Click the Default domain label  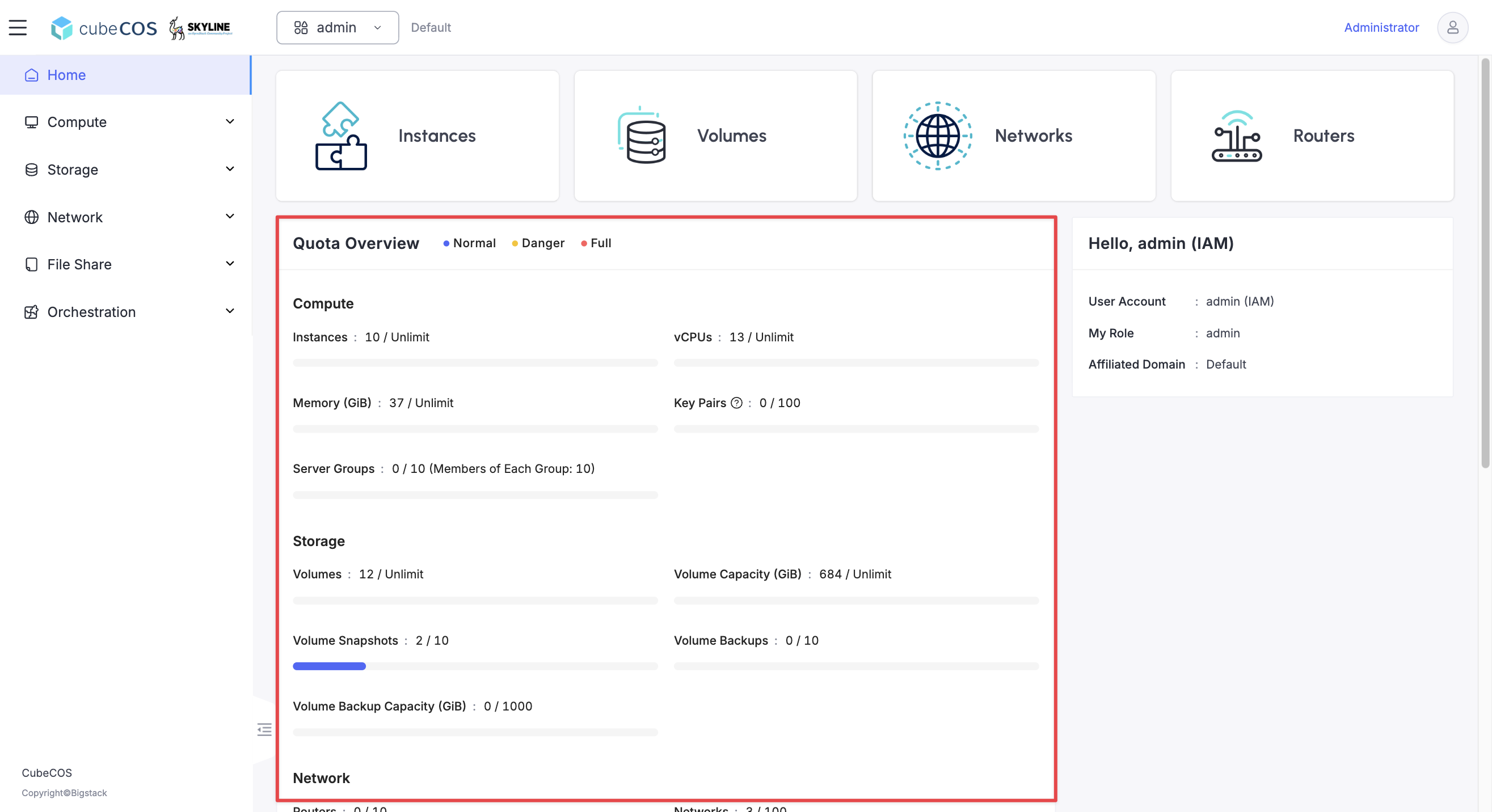(431, 27)
